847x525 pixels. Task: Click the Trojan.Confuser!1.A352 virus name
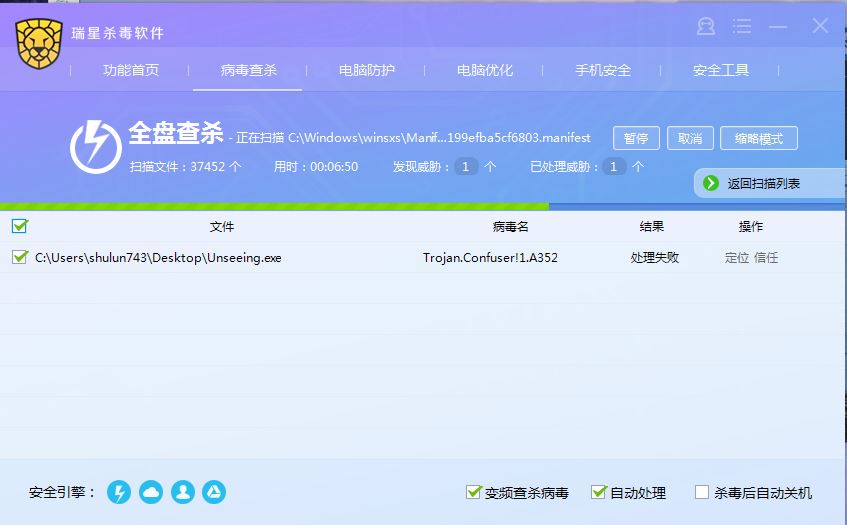click(490, 258)
